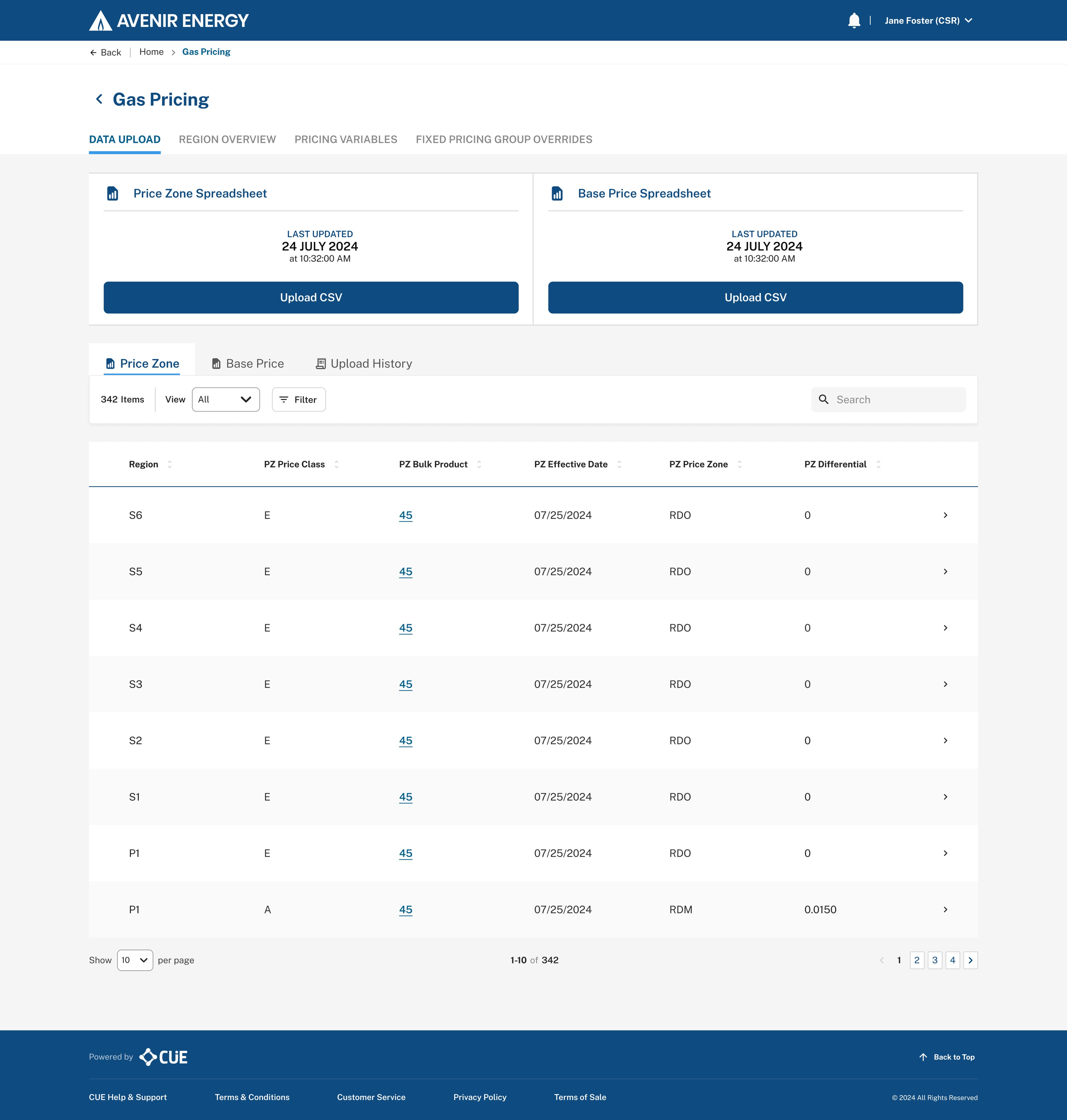Open Fixed Pricing Group Overrides tab
The width and height of the screenshot is (1067, 1120).
coord(504,140)
